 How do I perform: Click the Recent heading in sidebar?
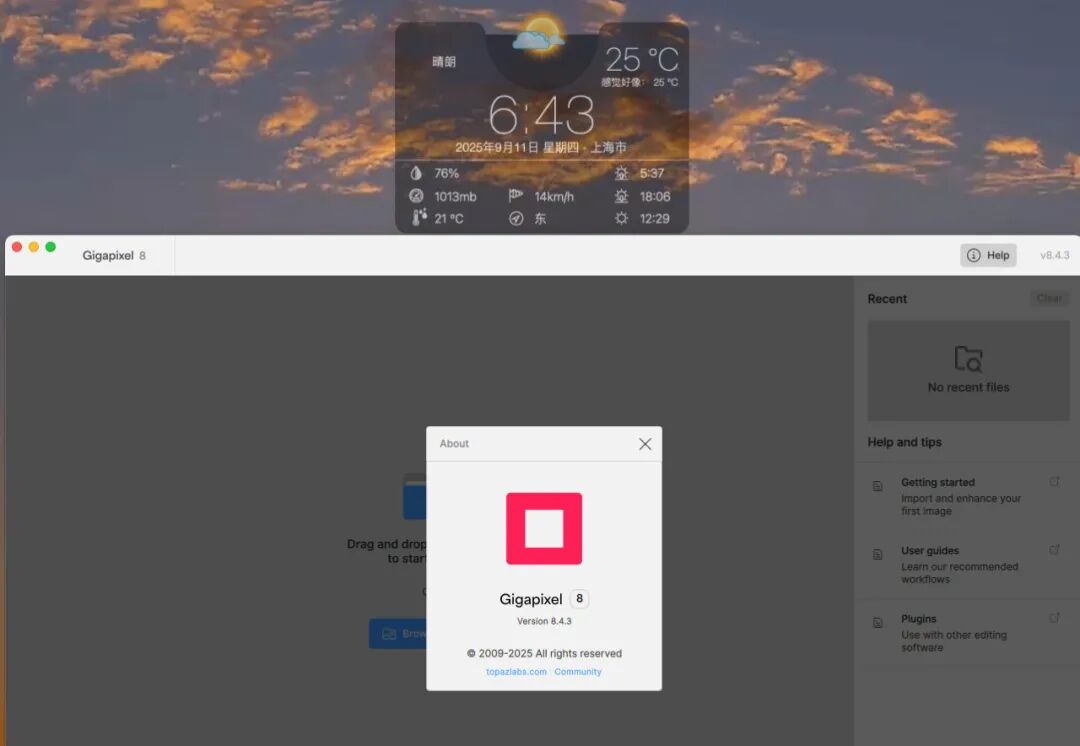click(x=887, y=299)
